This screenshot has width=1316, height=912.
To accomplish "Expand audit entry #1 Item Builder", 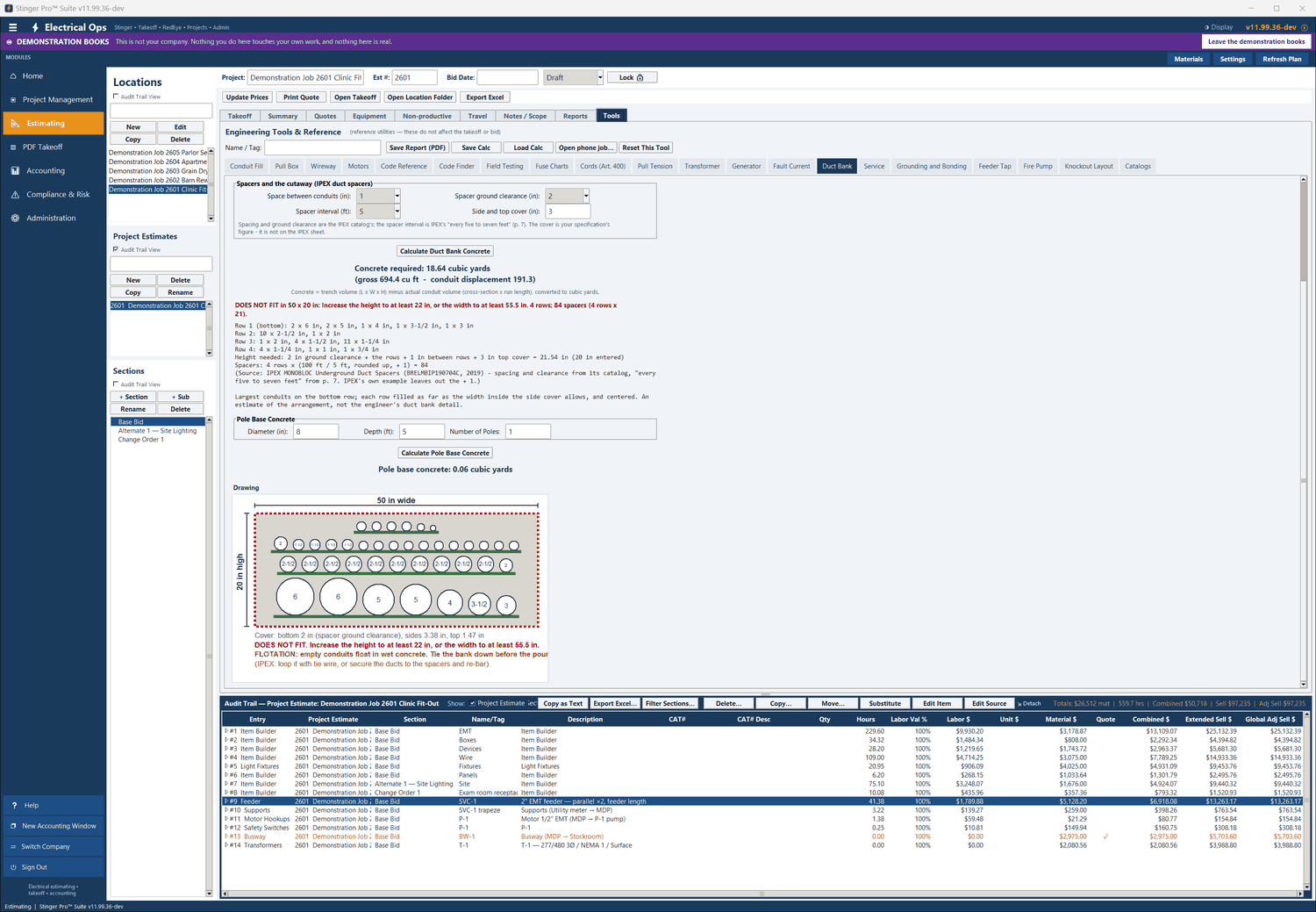I will tap(226, 731).
